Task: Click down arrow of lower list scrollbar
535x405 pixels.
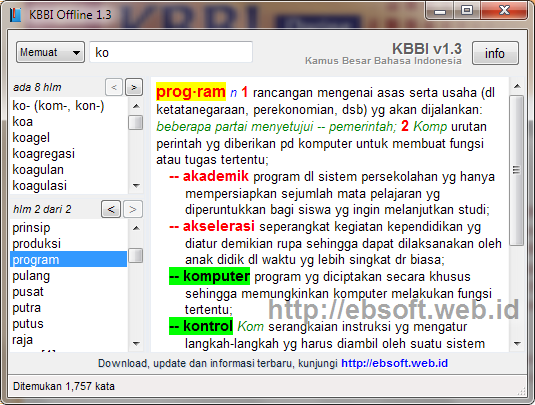Action: tap(136, 344)
